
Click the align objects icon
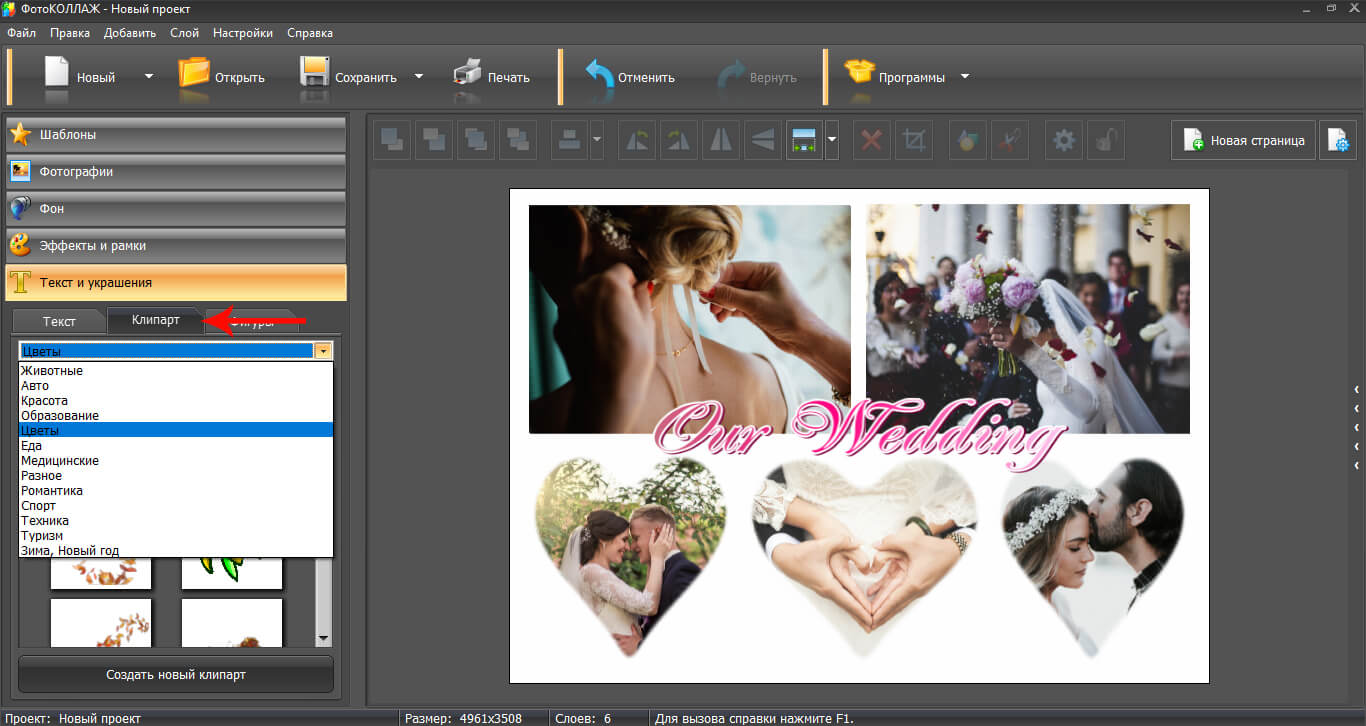[570, 140]
